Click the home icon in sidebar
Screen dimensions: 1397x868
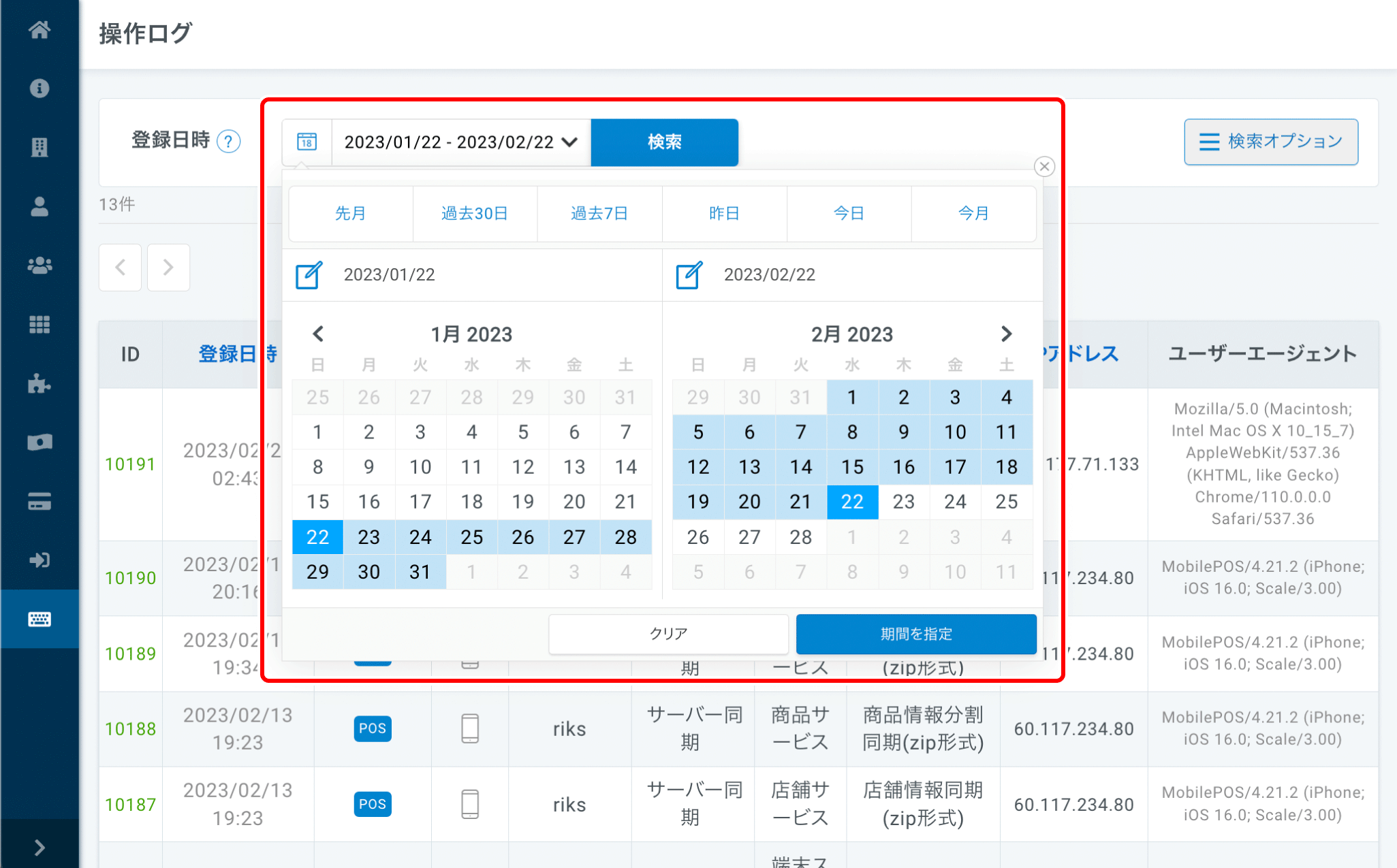pos(40,30)
